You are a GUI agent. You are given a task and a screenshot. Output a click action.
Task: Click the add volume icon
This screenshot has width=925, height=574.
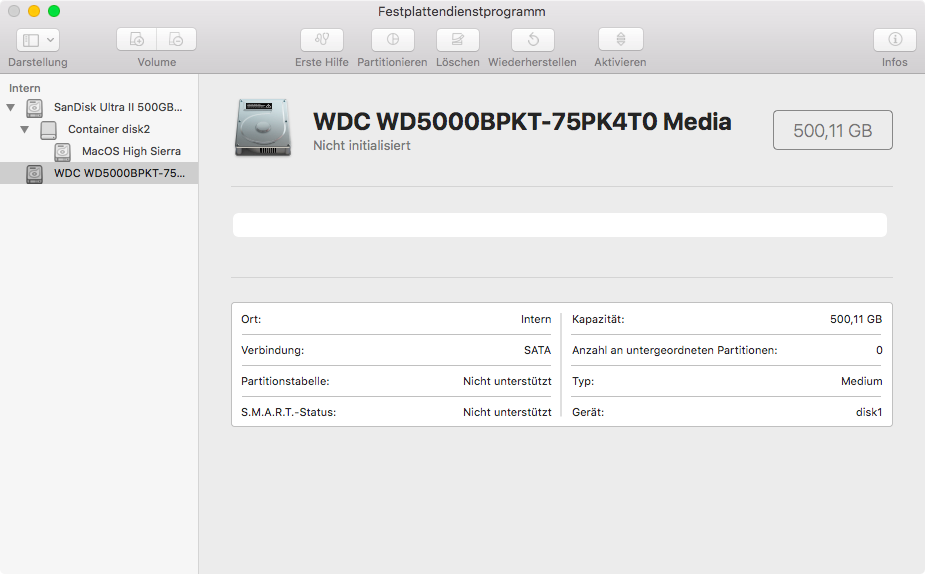(137, 40)
